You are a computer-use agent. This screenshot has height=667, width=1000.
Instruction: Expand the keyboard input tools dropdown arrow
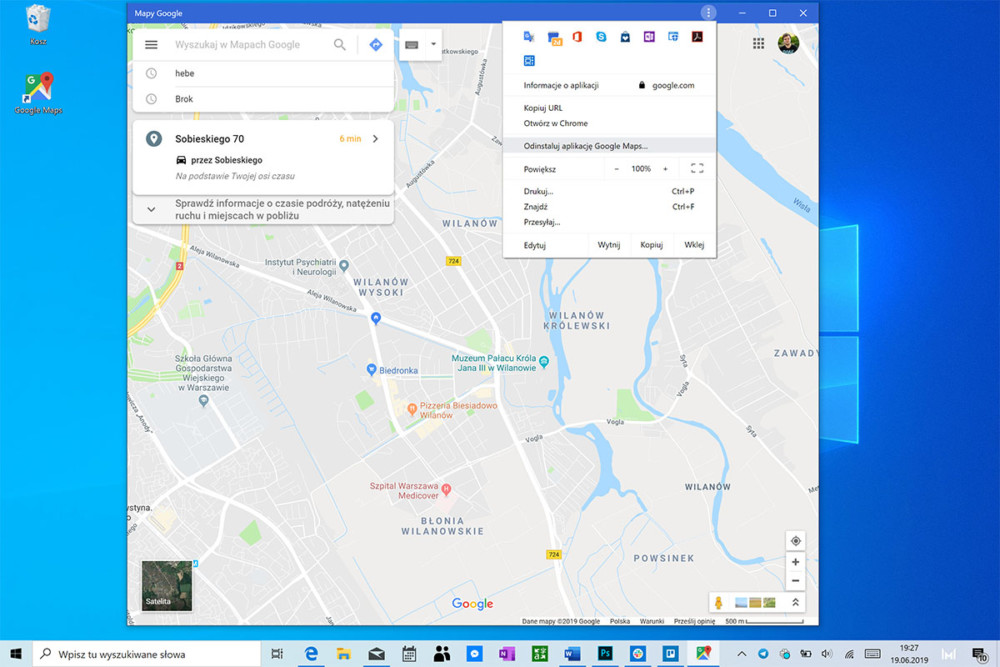tap(434, 44)
